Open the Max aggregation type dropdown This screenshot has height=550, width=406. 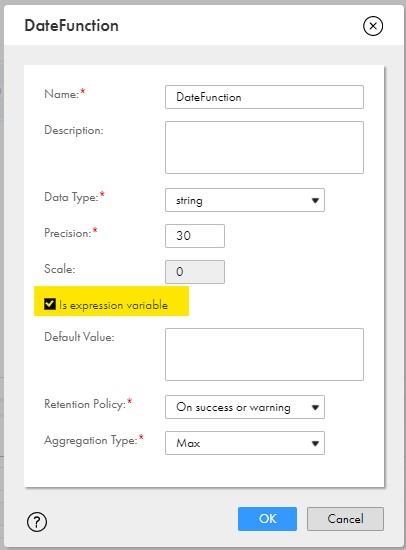pos(245,443)
